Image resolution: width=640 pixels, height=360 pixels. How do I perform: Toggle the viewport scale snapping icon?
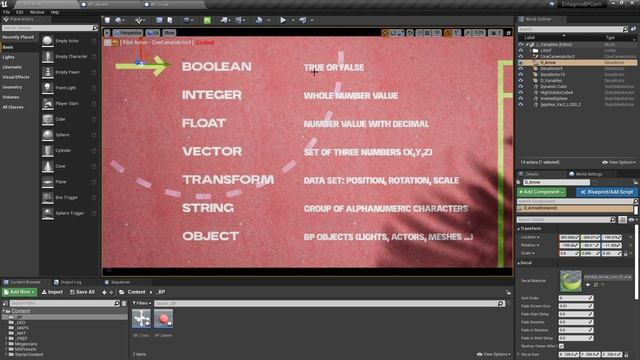468,33
